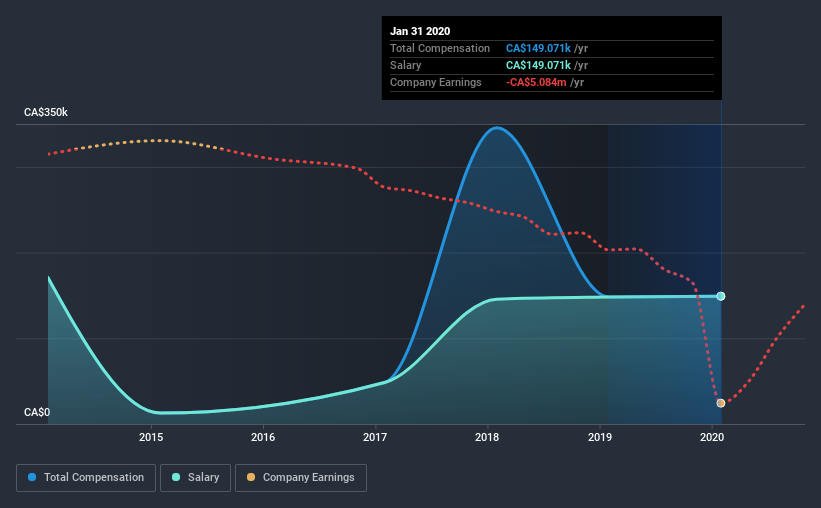Click the 2018 x-axis label
Viewport: 821px width, 508px height.
487,437
